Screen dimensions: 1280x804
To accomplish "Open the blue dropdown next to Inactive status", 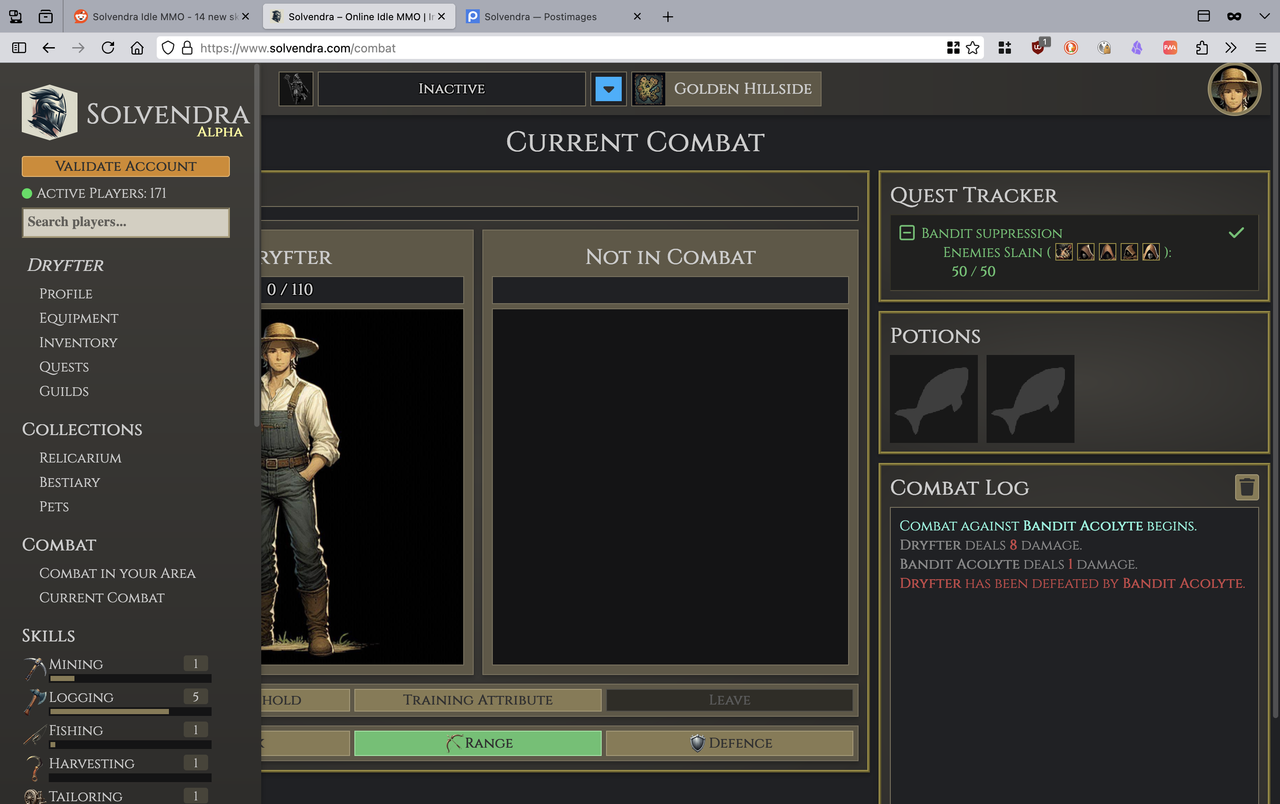I will click(x=608, y=88).
